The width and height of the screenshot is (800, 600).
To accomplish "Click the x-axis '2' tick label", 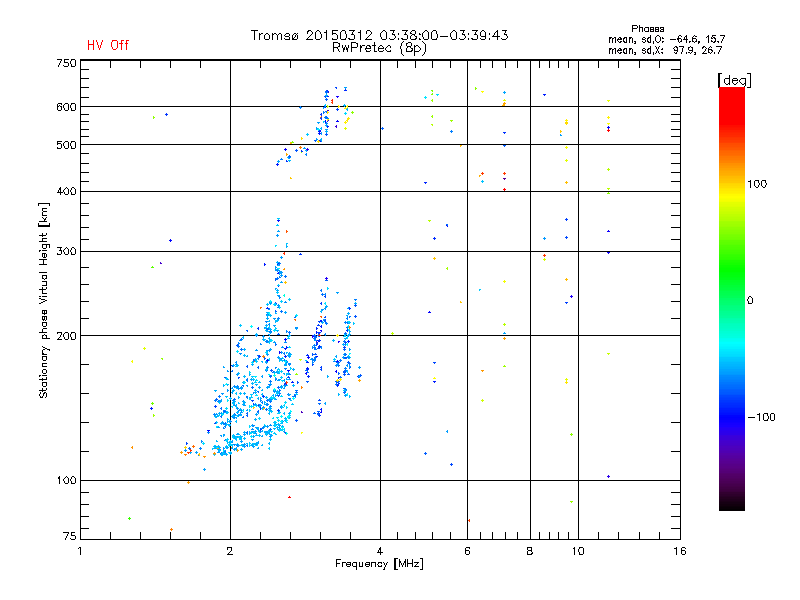I will point(230,551).
